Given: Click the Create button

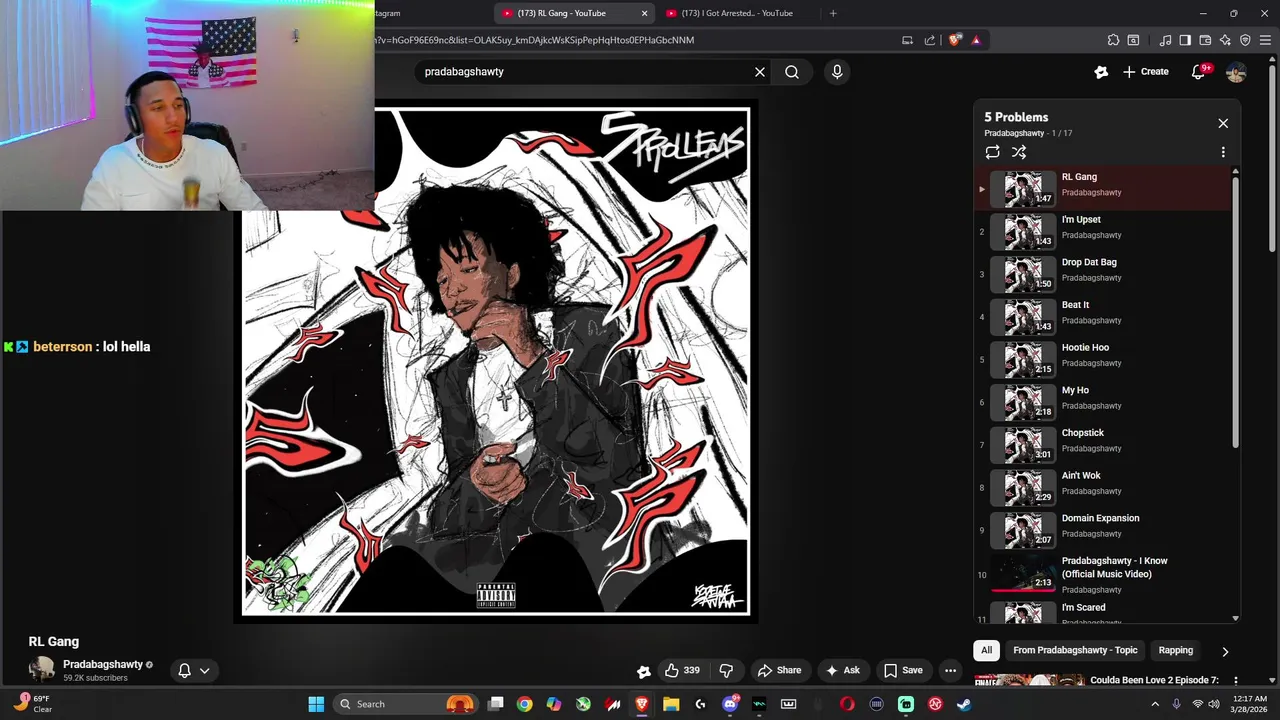Looking at the screenshot, I should tap(1145, 72).
